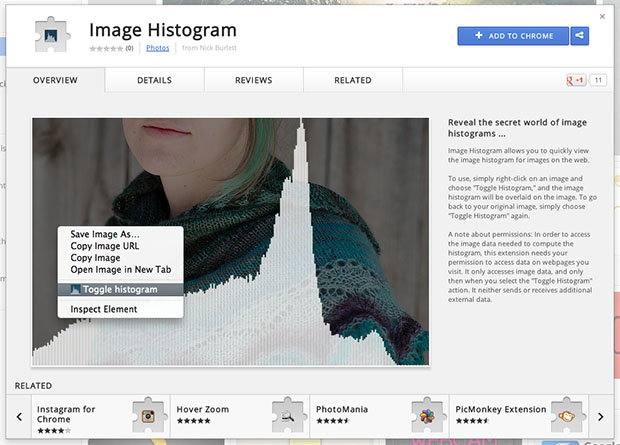
Task: Go to previous related extensions with left arrow
Action: 19,417
